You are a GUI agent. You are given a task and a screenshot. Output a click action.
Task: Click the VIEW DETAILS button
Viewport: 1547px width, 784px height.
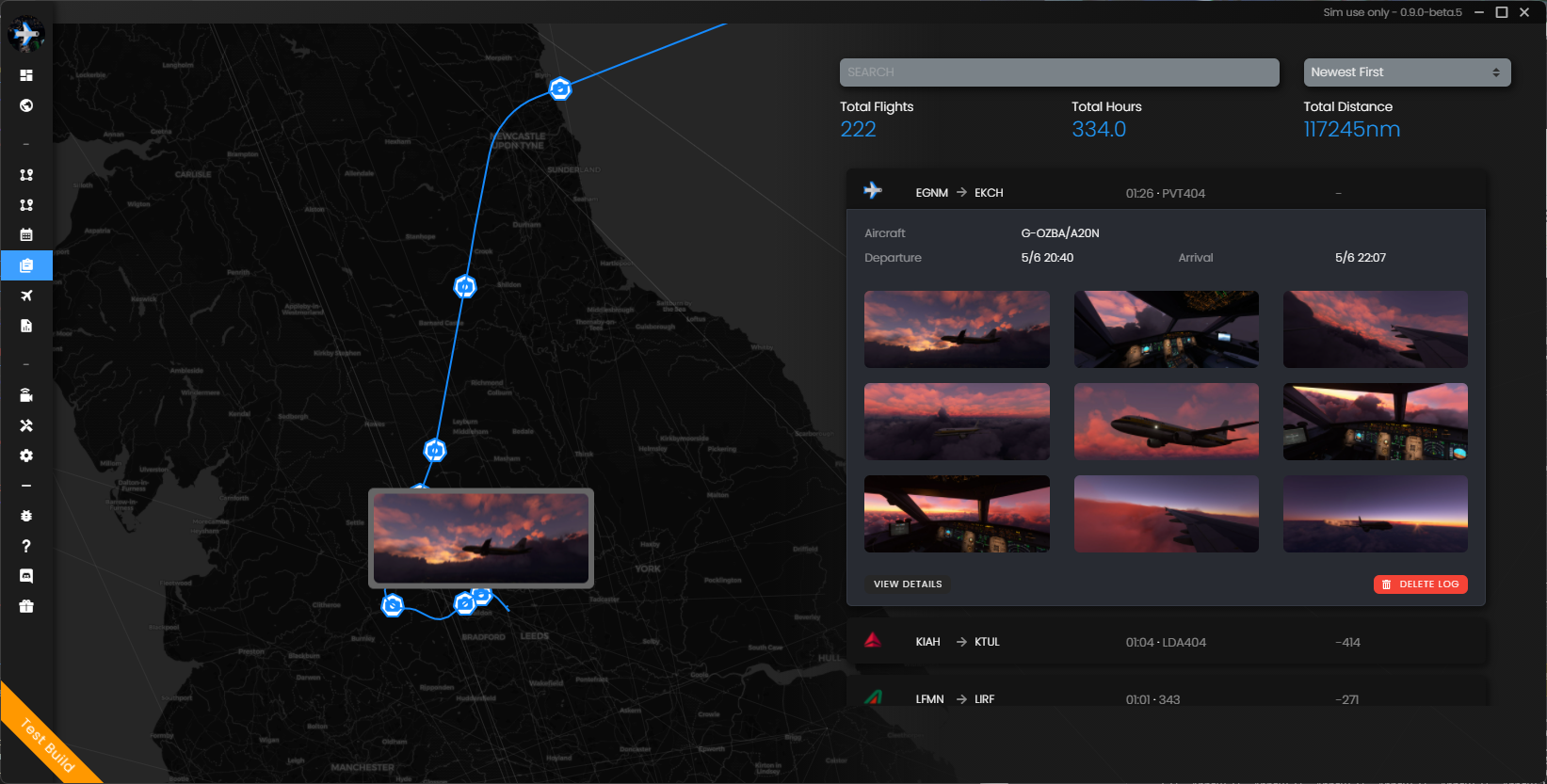pos(908,584)
